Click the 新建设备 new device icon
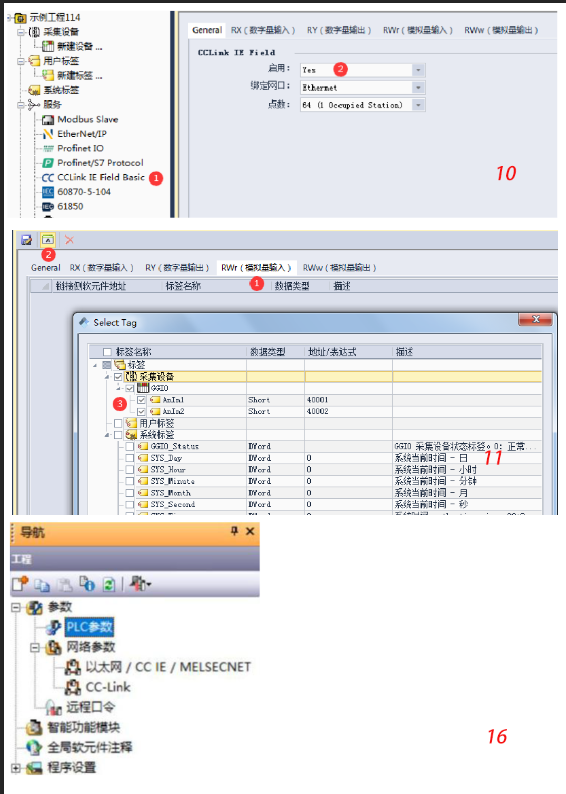The height and width of the screenshot is (794, 566). [x=48, y=47]
